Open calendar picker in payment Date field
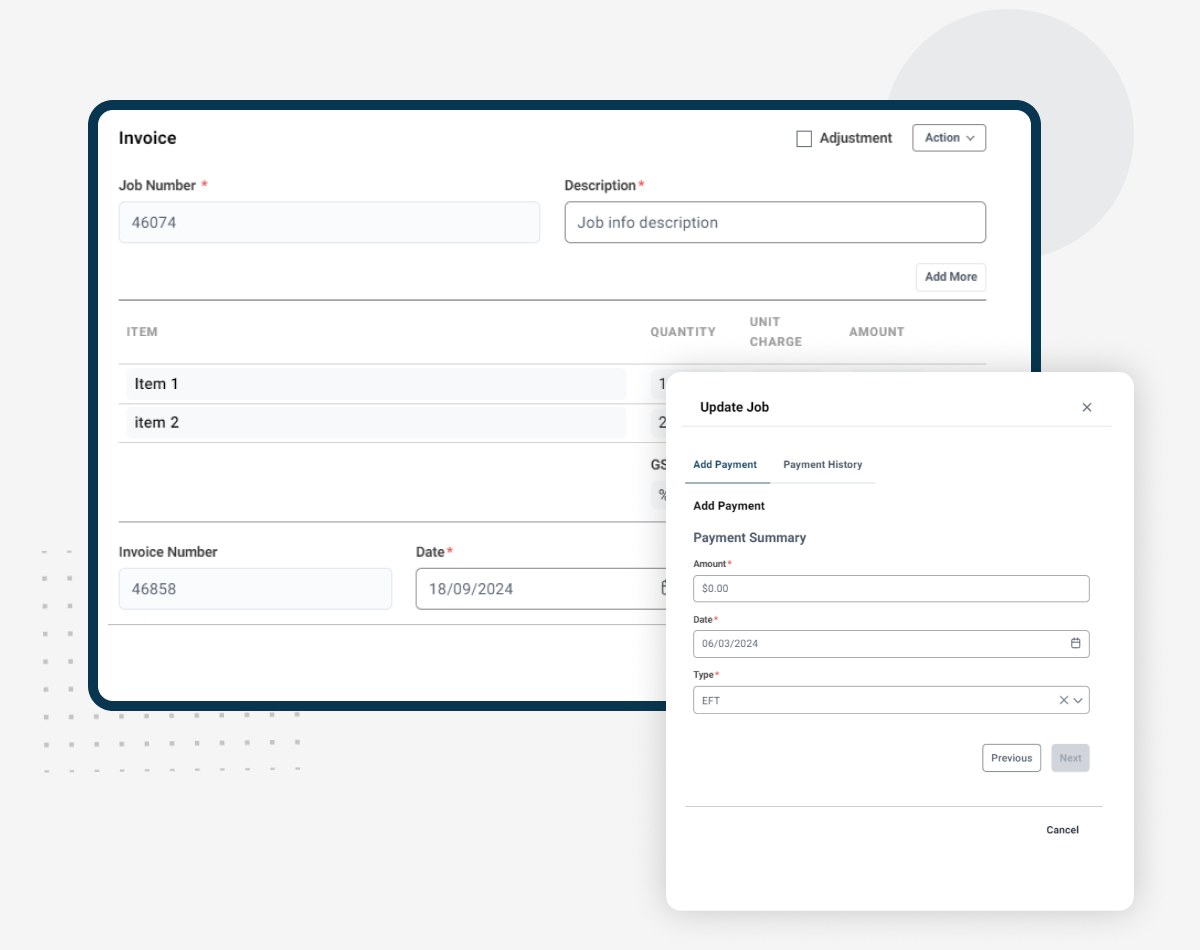1200x950 pixels. (x=1076, y=643)
